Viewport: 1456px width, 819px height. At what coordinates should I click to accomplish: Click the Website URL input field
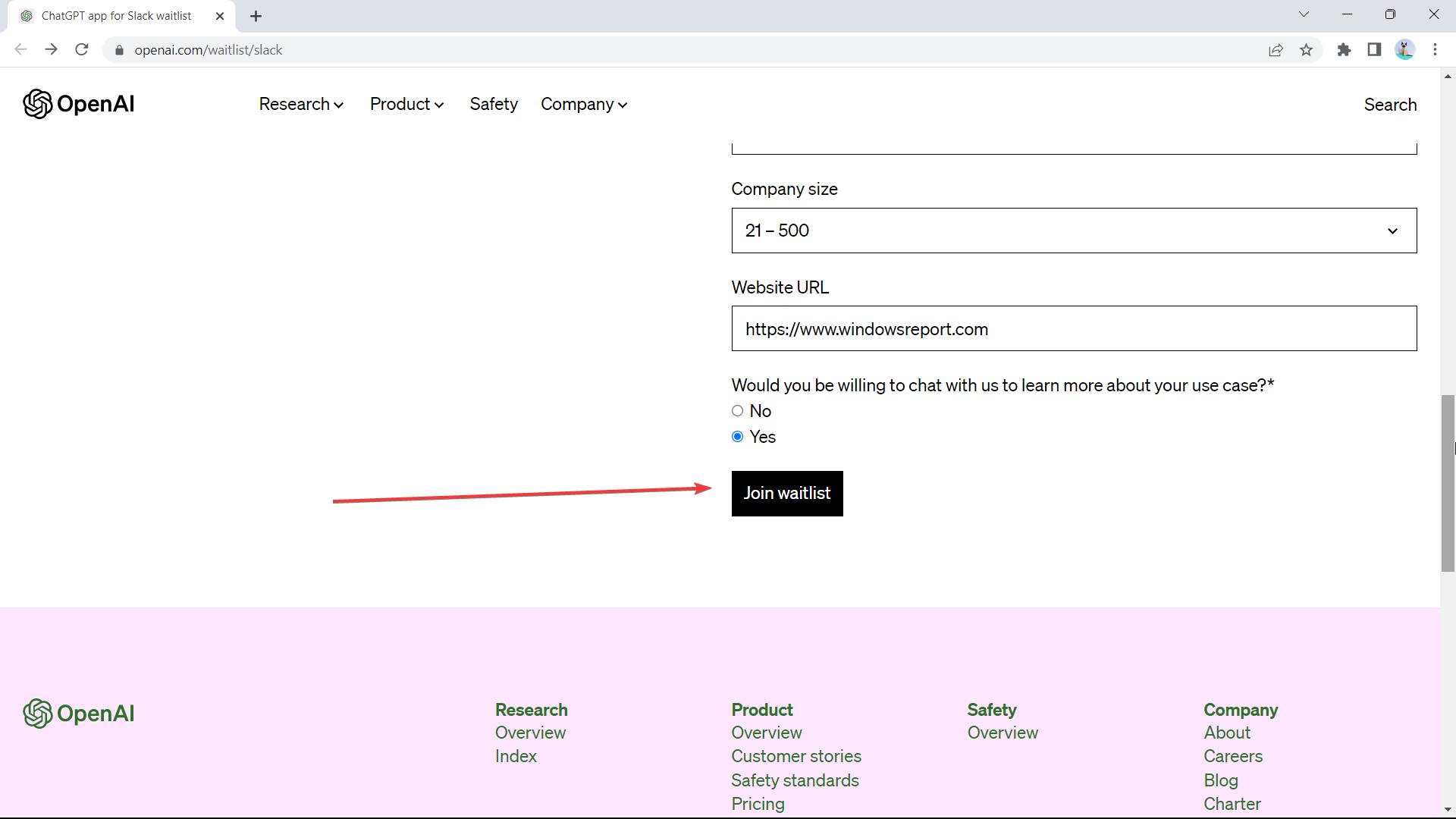[x=1074, y=329]
